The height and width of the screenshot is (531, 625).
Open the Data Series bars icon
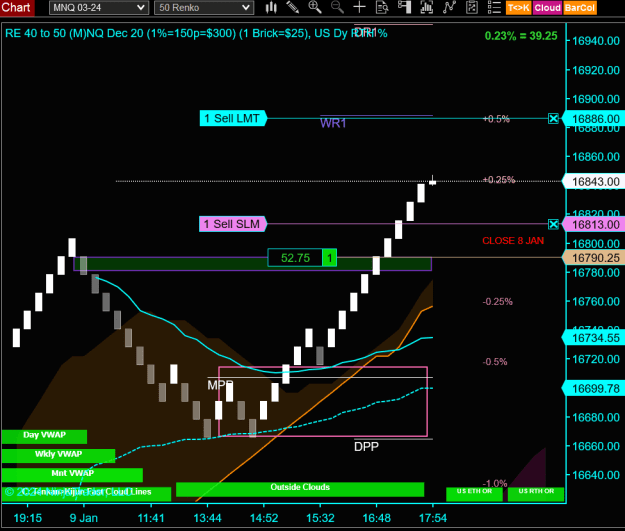coord(426,7)
